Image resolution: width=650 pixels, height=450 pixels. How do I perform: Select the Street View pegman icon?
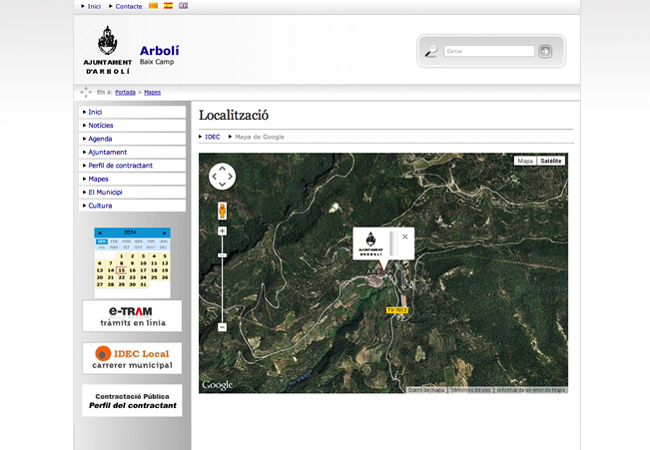222,211
